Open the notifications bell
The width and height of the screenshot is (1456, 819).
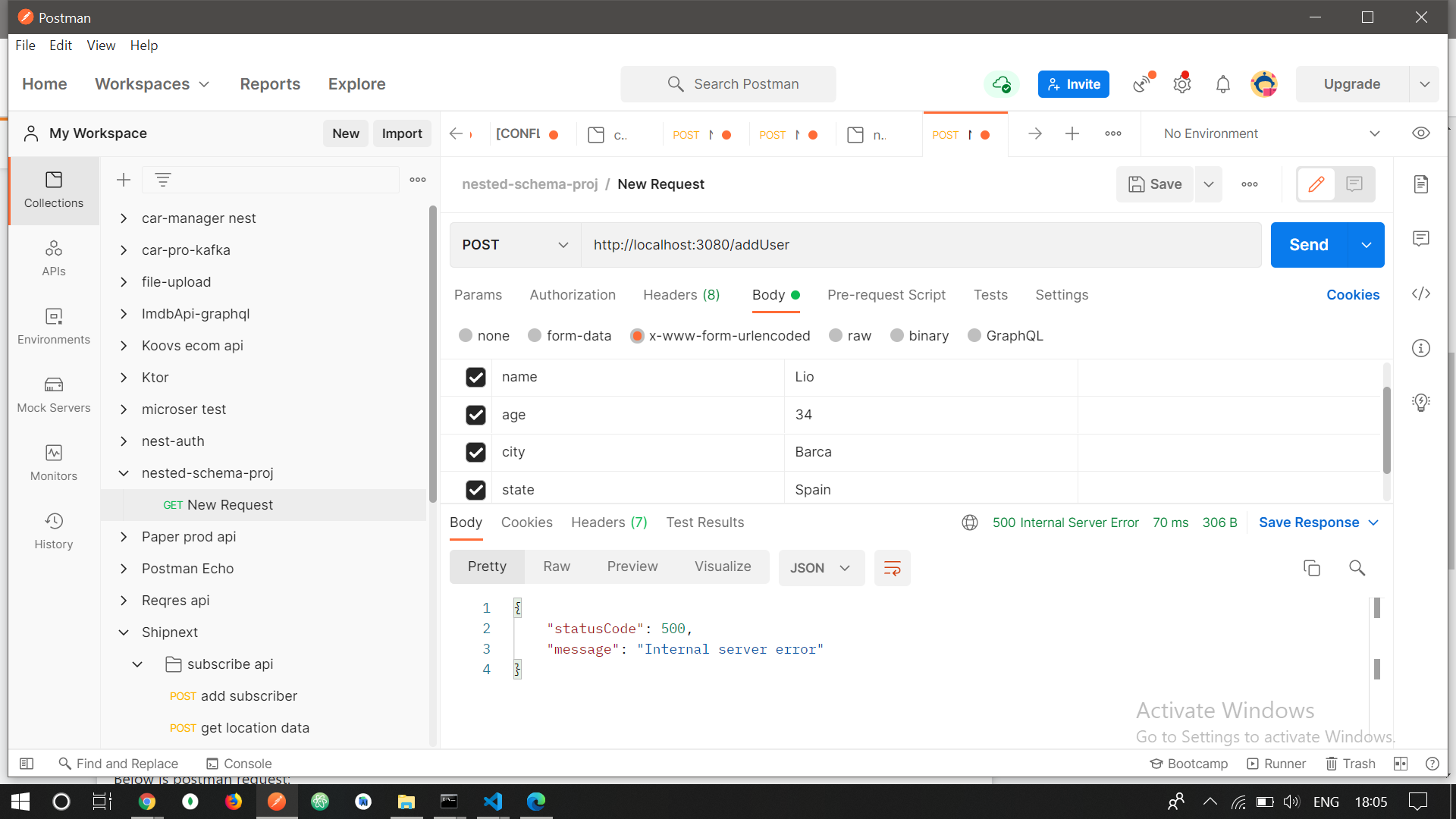point(1223,84)
